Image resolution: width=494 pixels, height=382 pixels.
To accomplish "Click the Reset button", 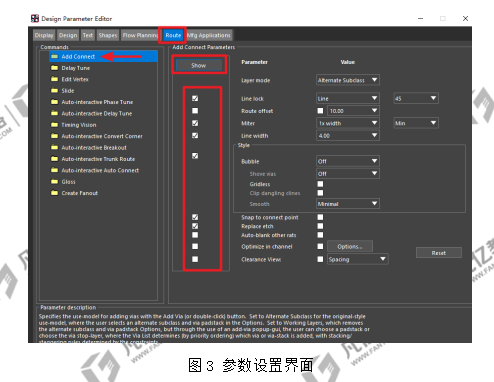I will coord(439,253).
